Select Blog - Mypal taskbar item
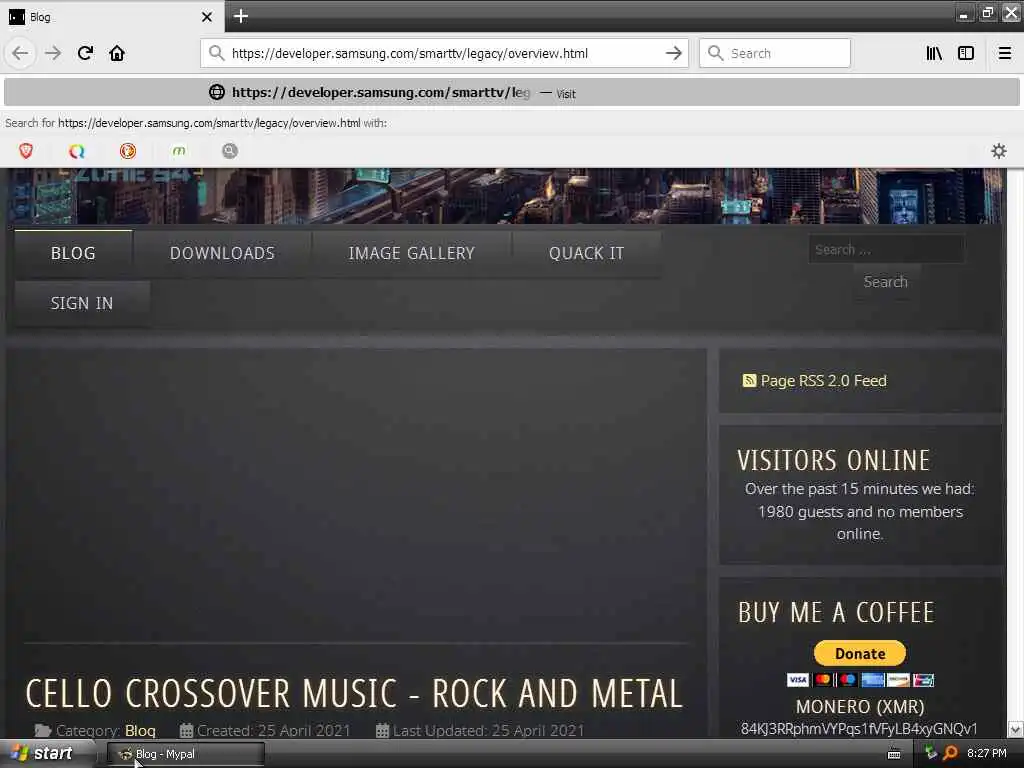1024x768 pixels. pyautogui.click(x=186, y=754)
